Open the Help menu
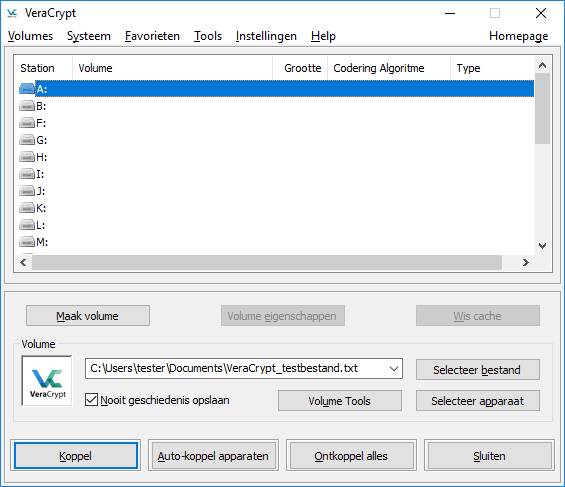The width and height of the screenshot is (565, 487). tap(323, 36)
